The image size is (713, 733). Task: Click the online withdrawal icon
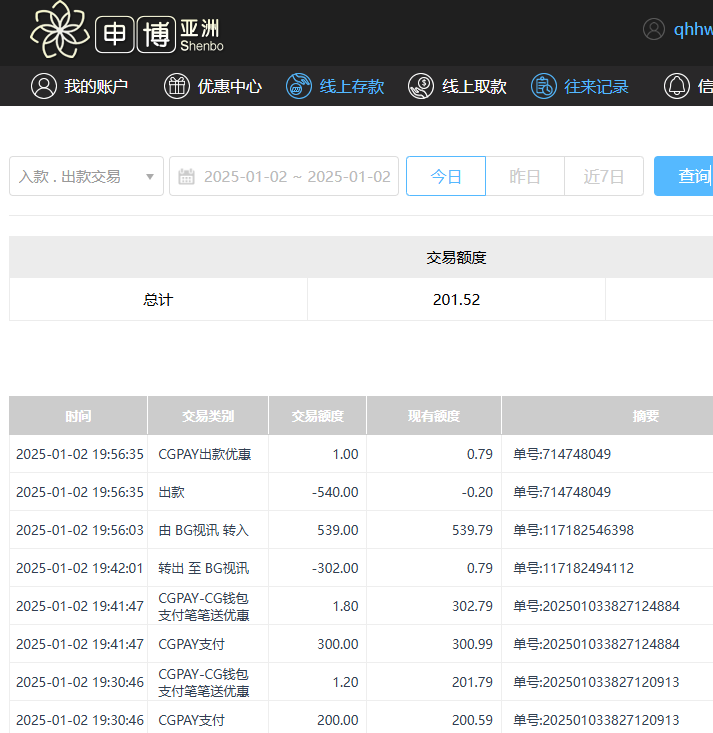(421, 86)
